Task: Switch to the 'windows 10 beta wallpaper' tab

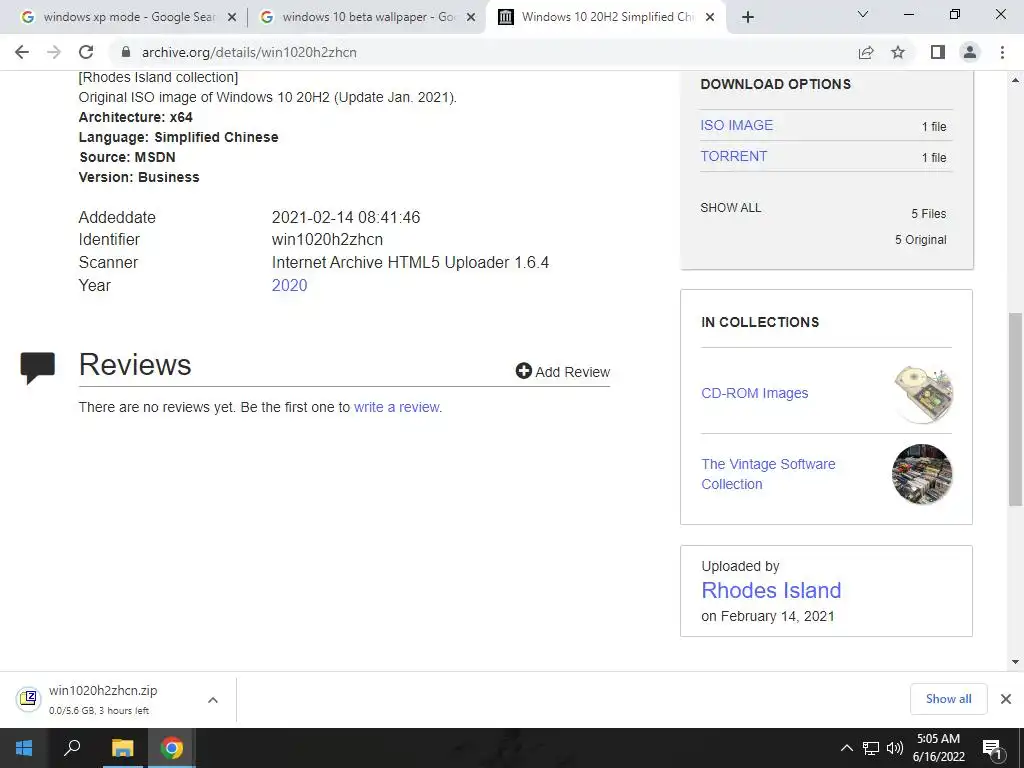Action: pyautogui.click(x=368, y=17)
